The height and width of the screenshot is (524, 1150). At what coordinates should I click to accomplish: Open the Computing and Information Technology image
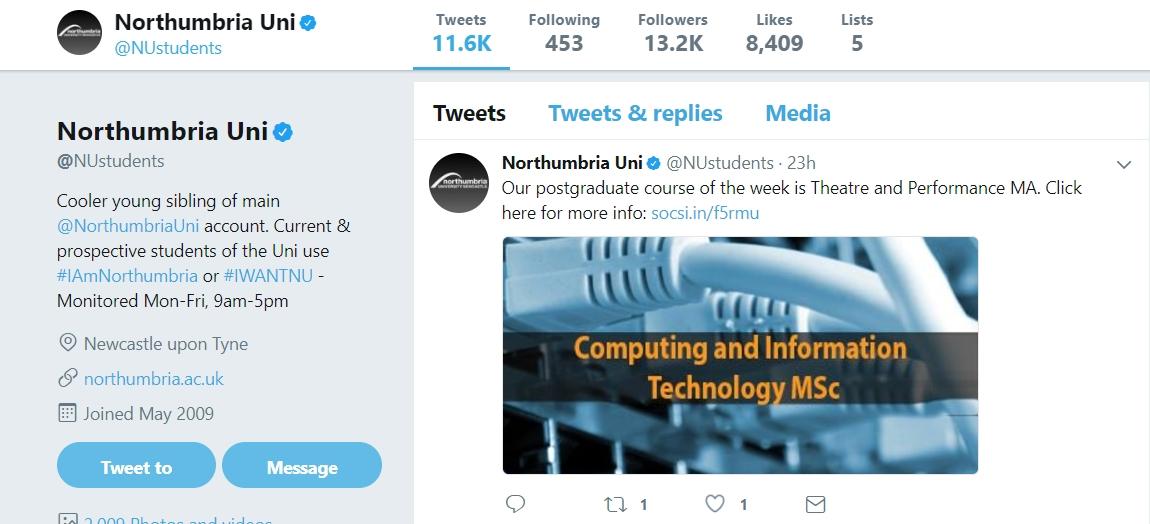[740, 355]
